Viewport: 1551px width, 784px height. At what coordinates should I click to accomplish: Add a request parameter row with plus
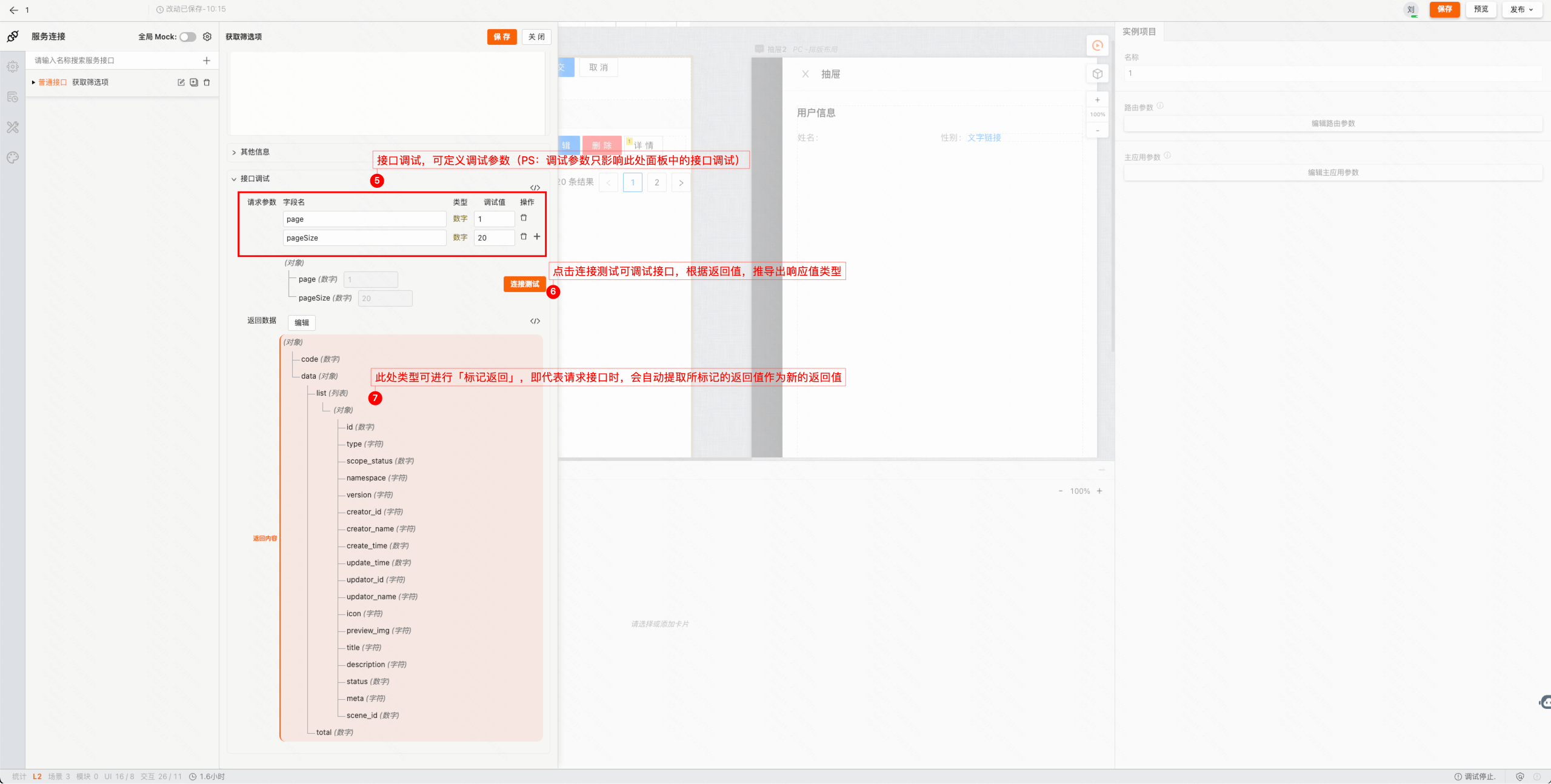(537, 237)
